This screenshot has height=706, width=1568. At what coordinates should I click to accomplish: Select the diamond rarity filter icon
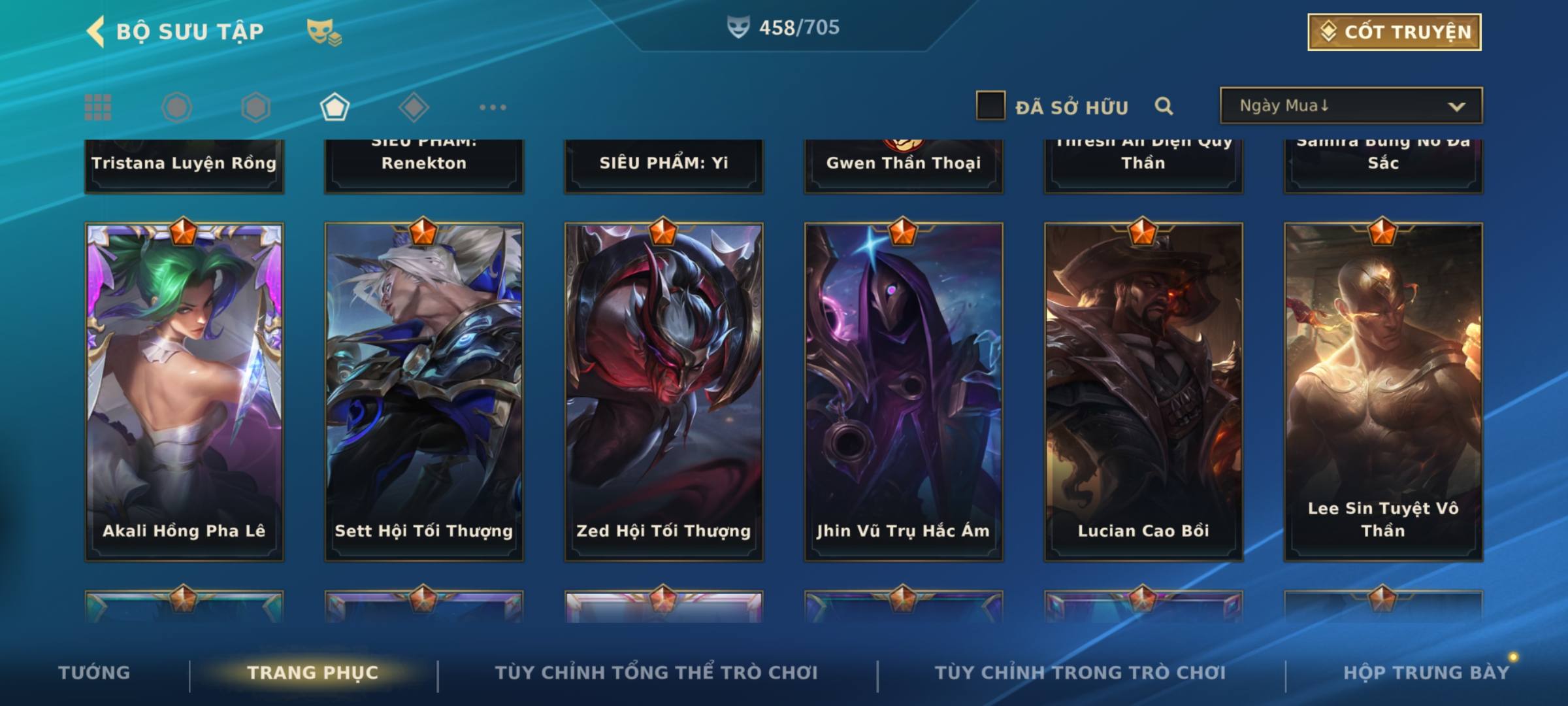tap(414, 107)
